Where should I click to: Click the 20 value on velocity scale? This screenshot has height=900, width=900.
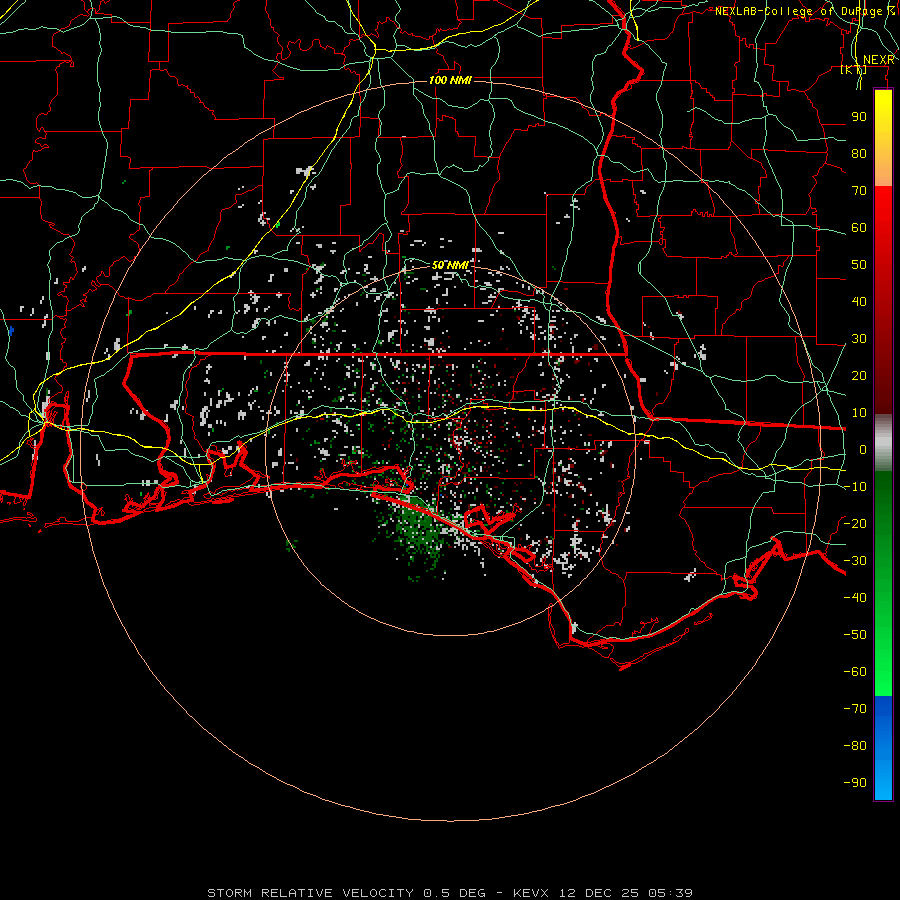pyautogui.click(x=859, y=376)
